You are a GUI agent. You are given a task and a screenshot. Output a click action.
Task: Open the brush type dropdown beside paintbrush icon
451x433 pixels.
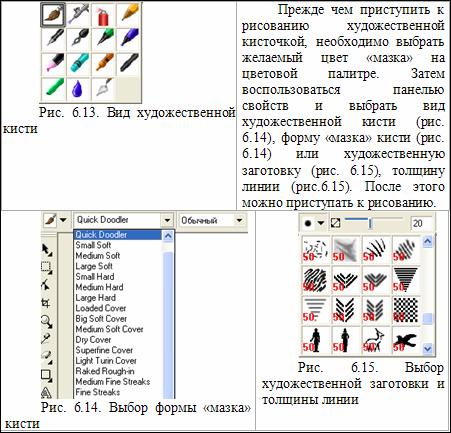click(63, 220)
